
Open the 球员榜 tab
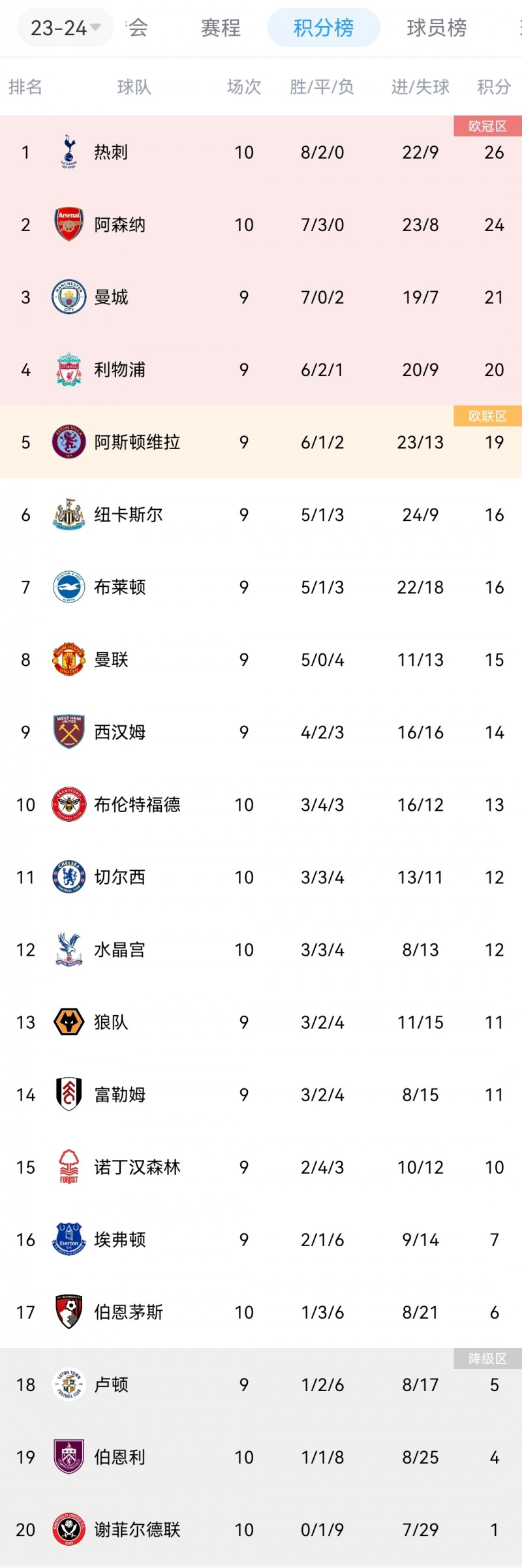click(x=437, y=28)
